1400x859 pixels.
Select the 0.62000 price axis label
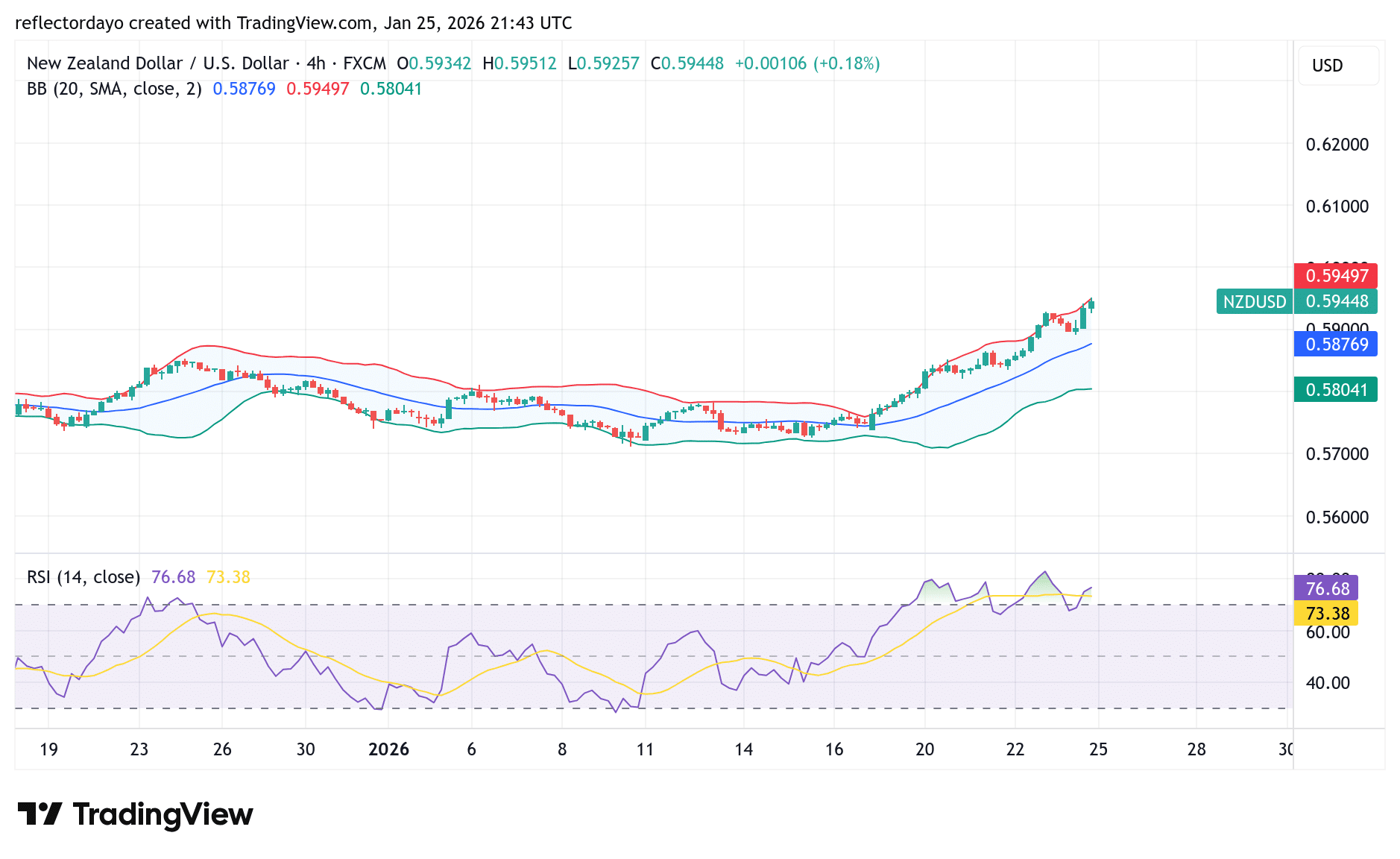click(x=1337, y=145)
